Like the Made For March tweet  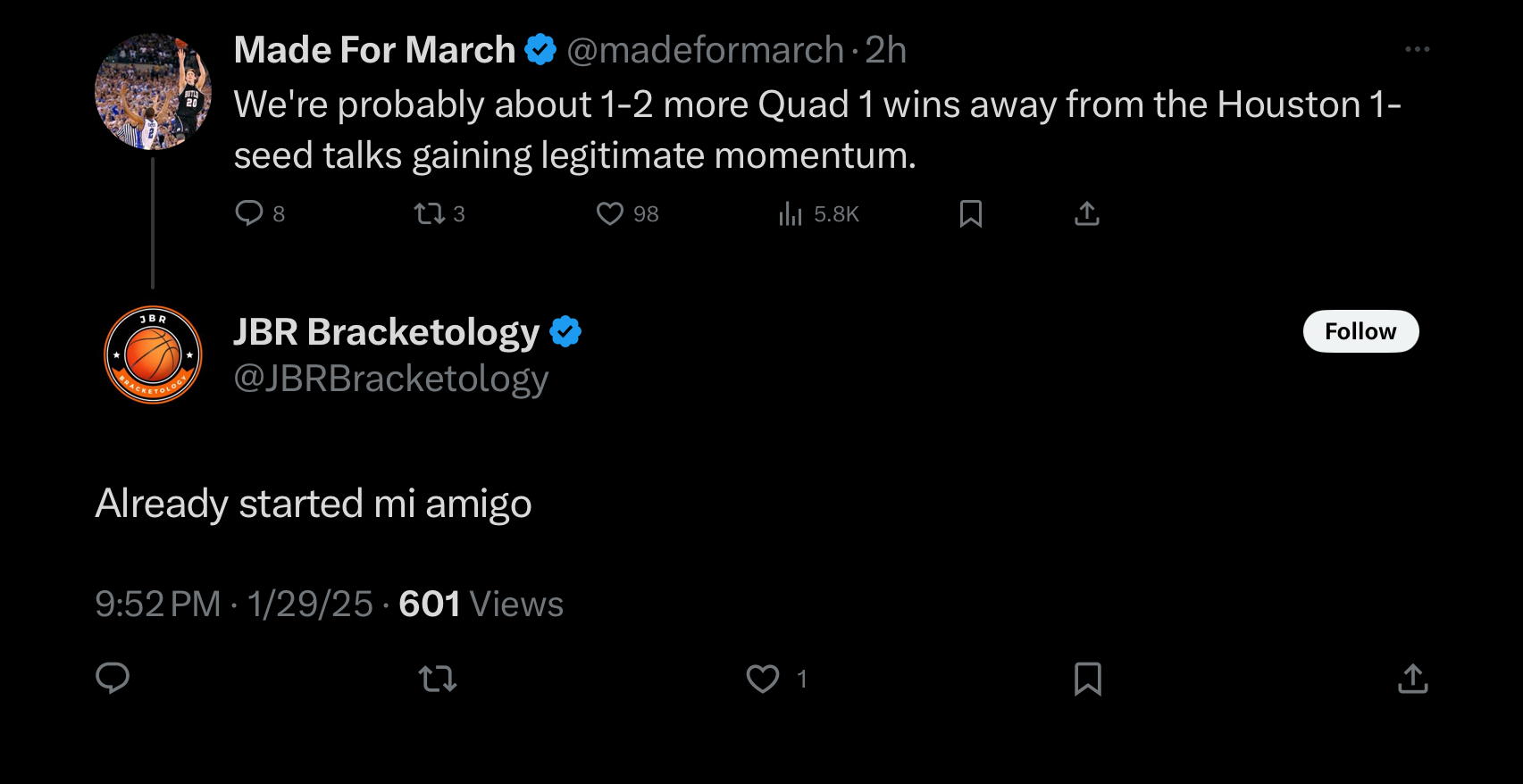coord(610,213)
